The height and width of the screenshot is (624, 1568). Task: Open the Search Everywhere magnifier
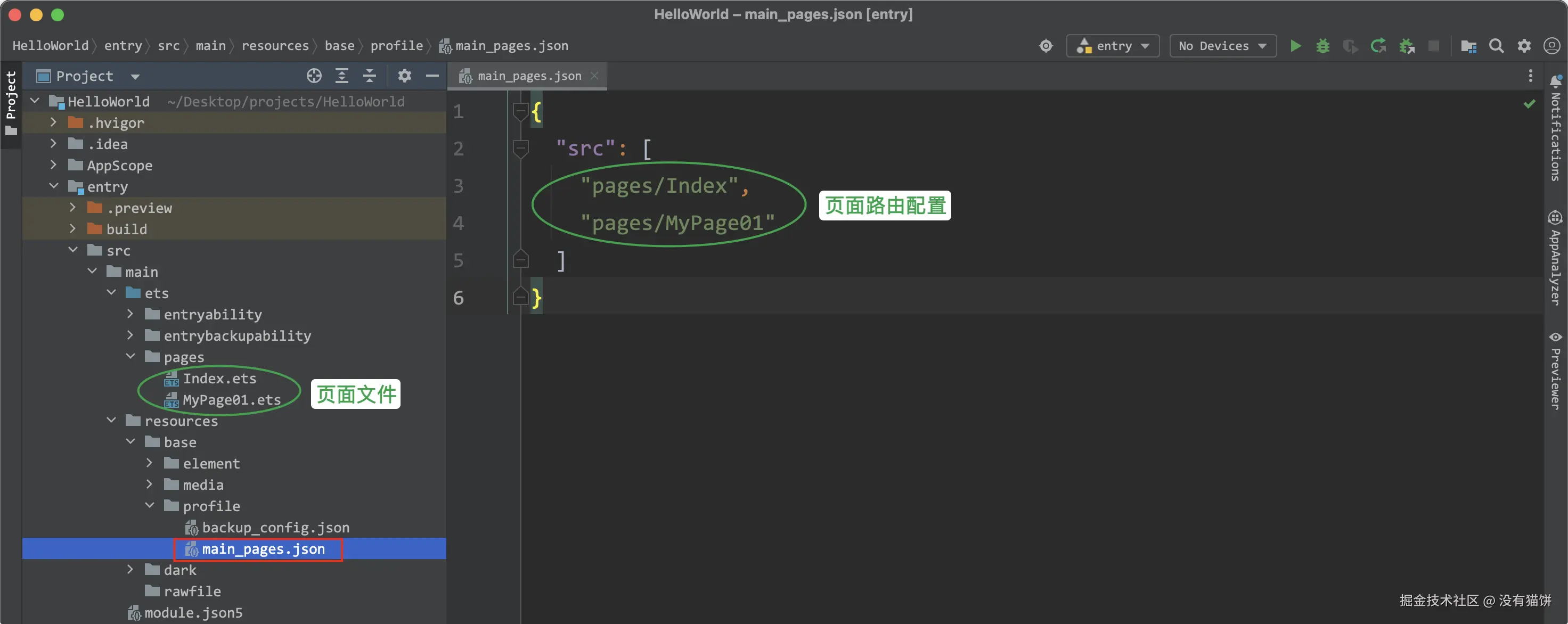pyautogui.click(x=1496, y=46)
